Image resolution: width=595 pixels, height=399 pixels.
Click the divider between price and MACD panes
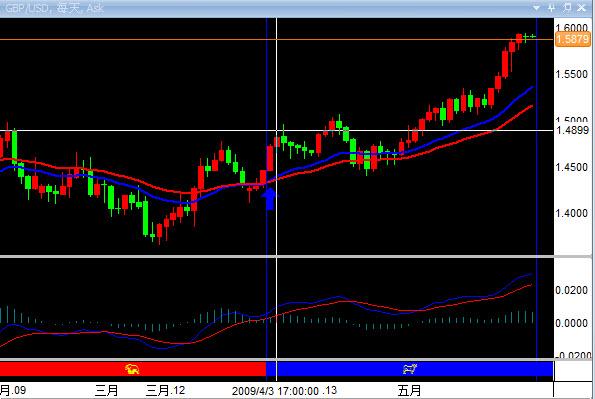[296, 257]
